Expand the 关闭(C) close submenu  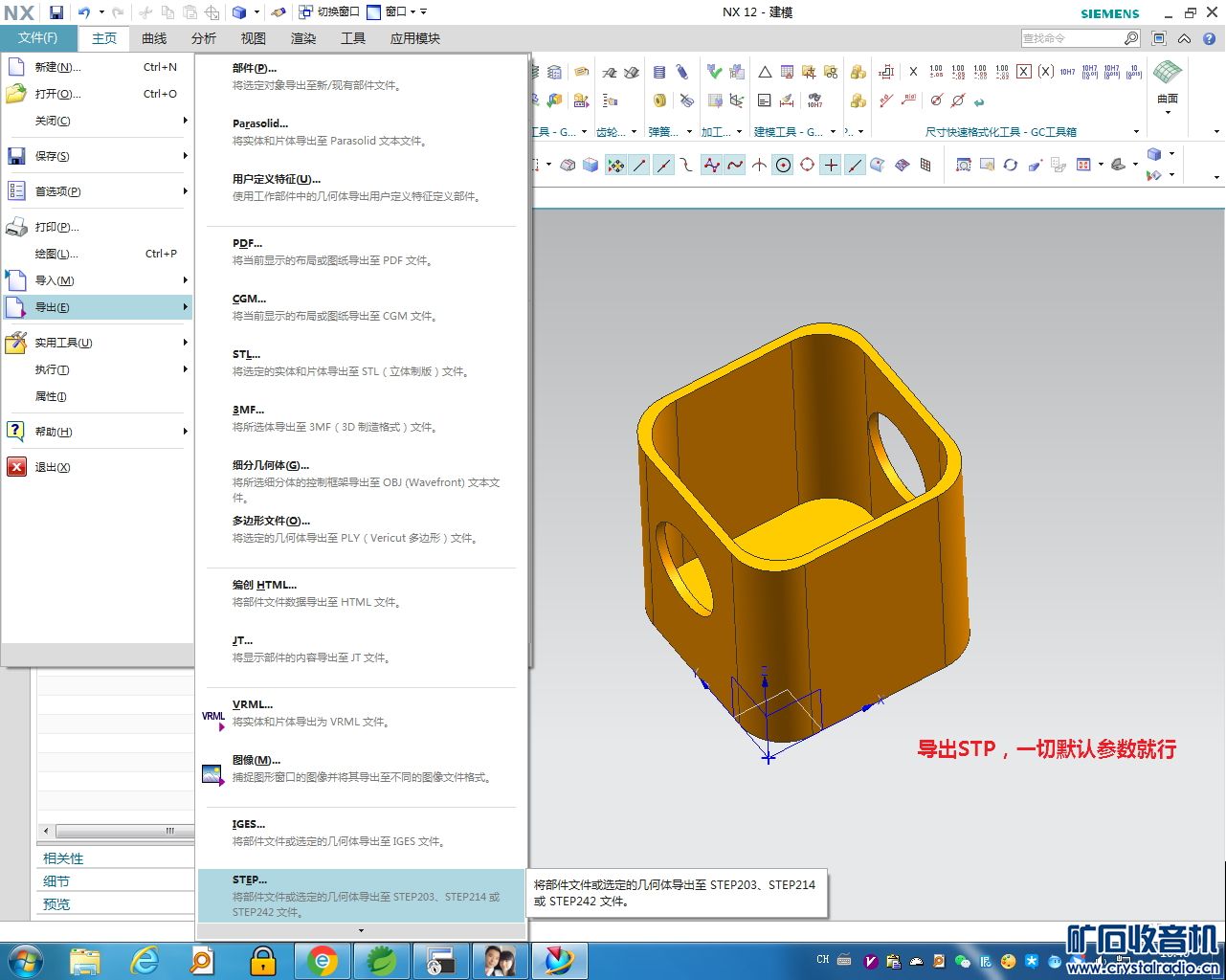[96, 121]
